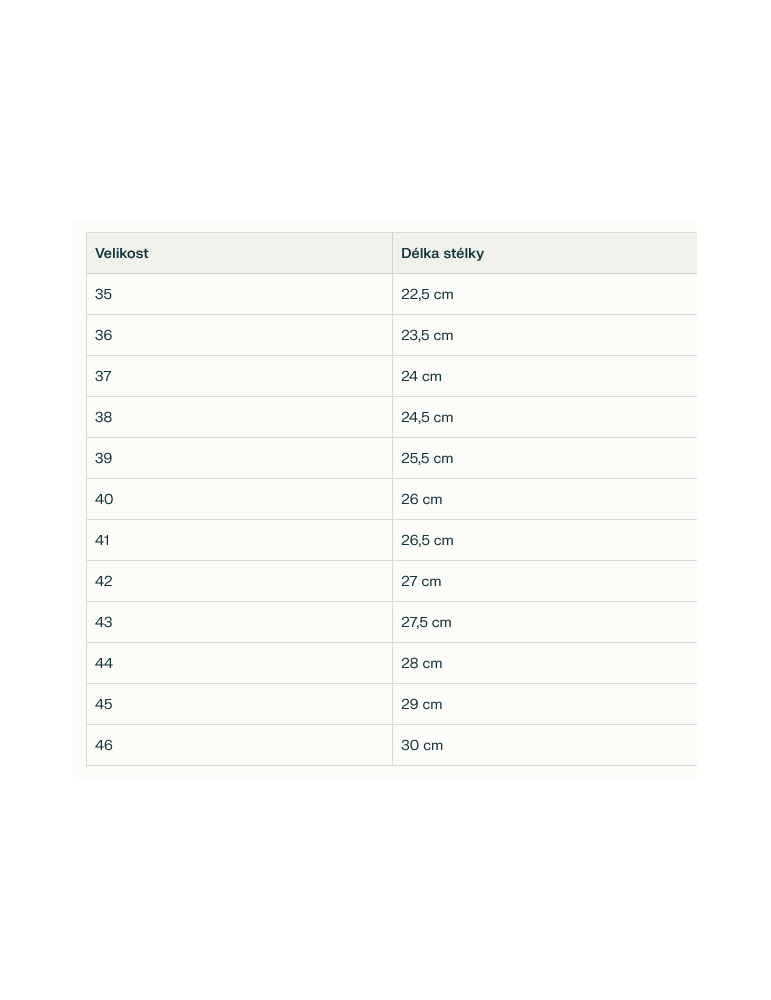Click the 29 cm length cell
The width and height of the screenshot is (771, 1000).
pyautogui.click(x=421, y=704)
